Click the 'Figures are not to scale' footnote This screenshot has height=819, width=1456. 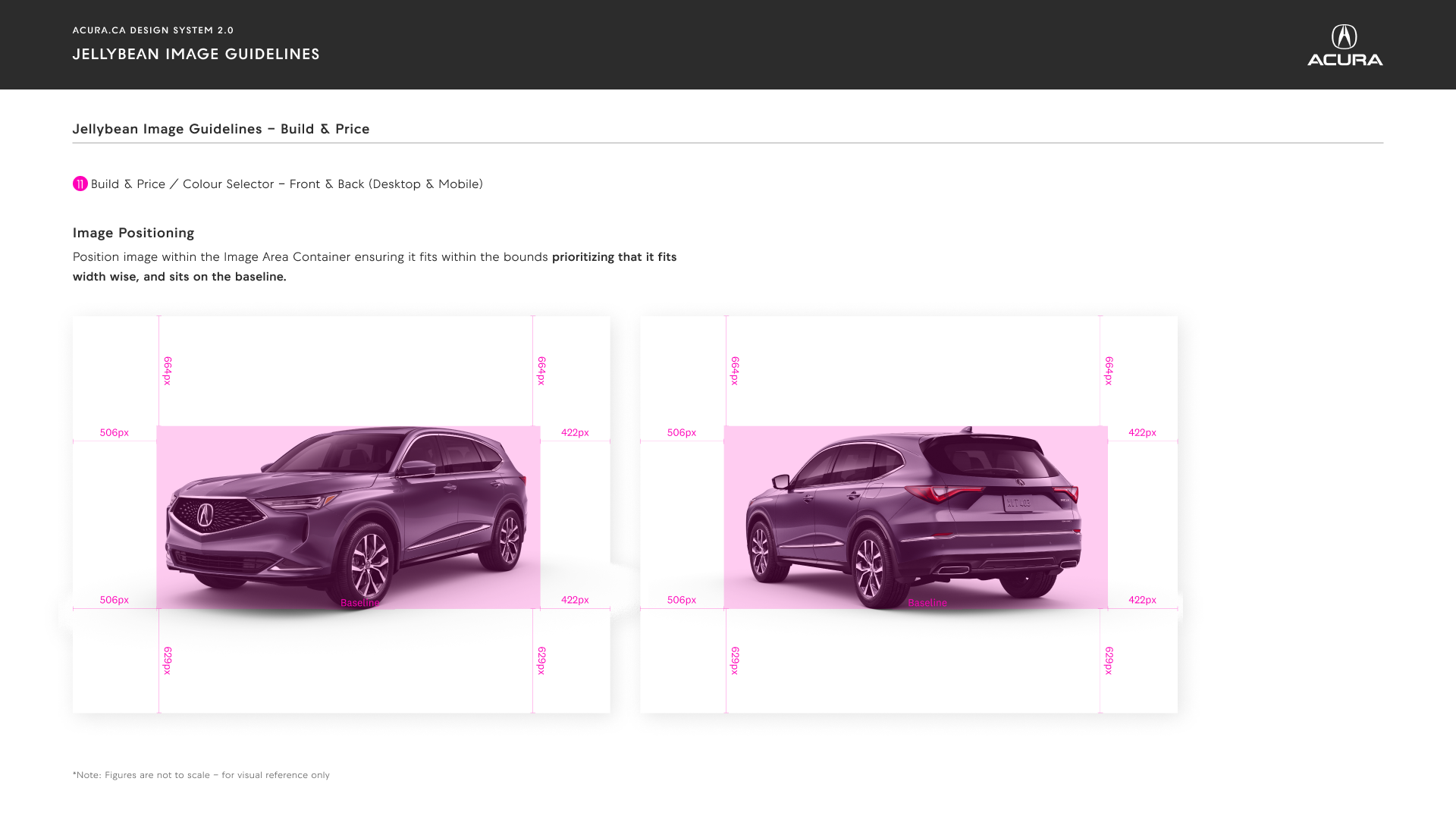(x=201, y=775)
